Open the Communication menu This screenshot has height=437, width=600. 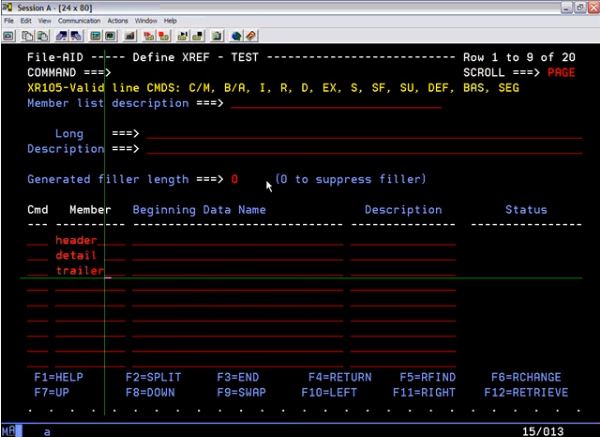pos(79,21)
